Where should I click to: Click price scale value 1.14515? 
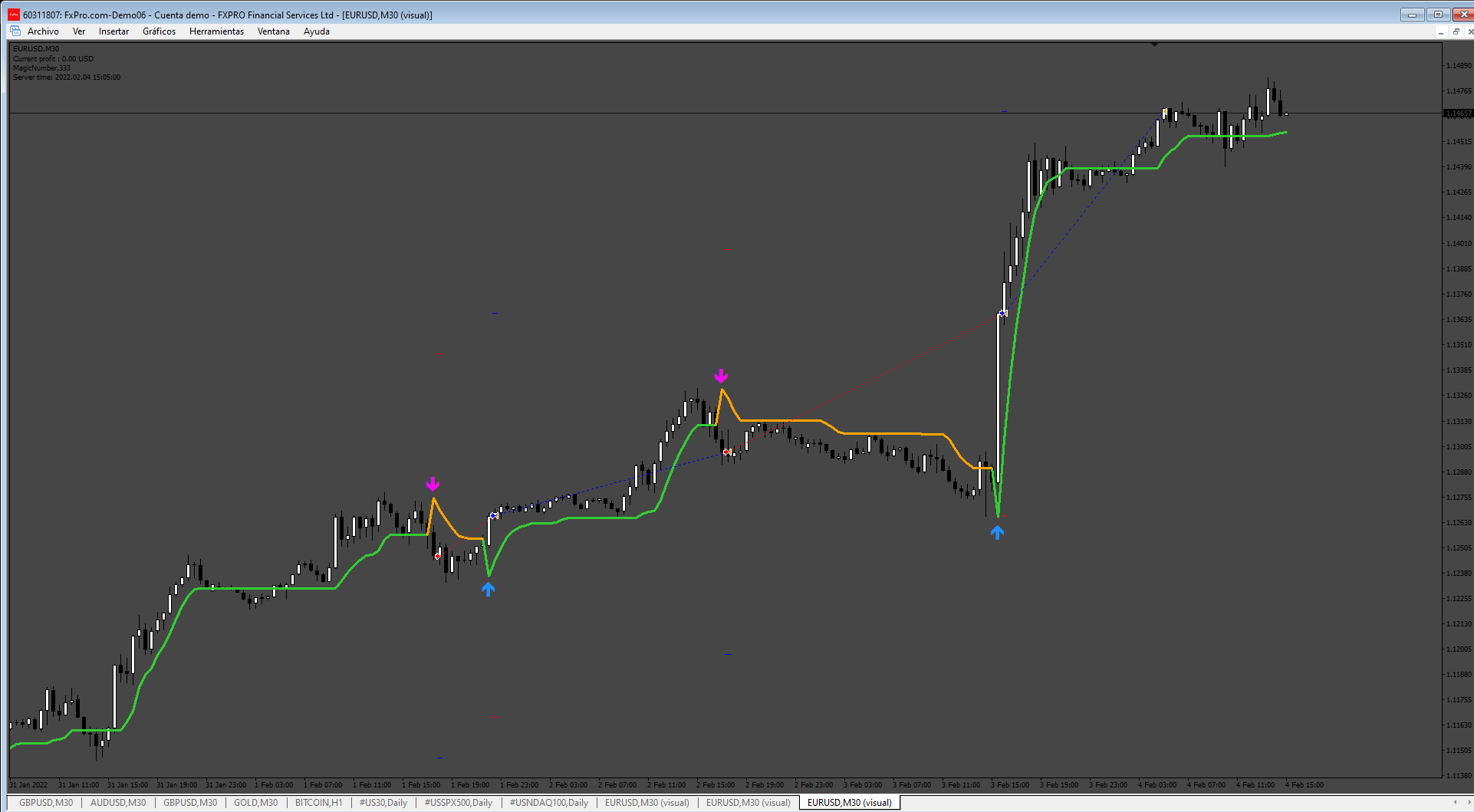click(x=1459, y=142)
